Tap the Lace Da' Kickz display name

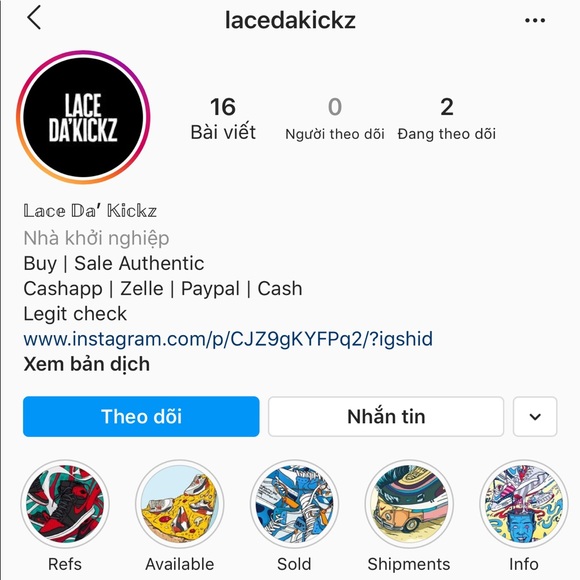pos(90,211)
